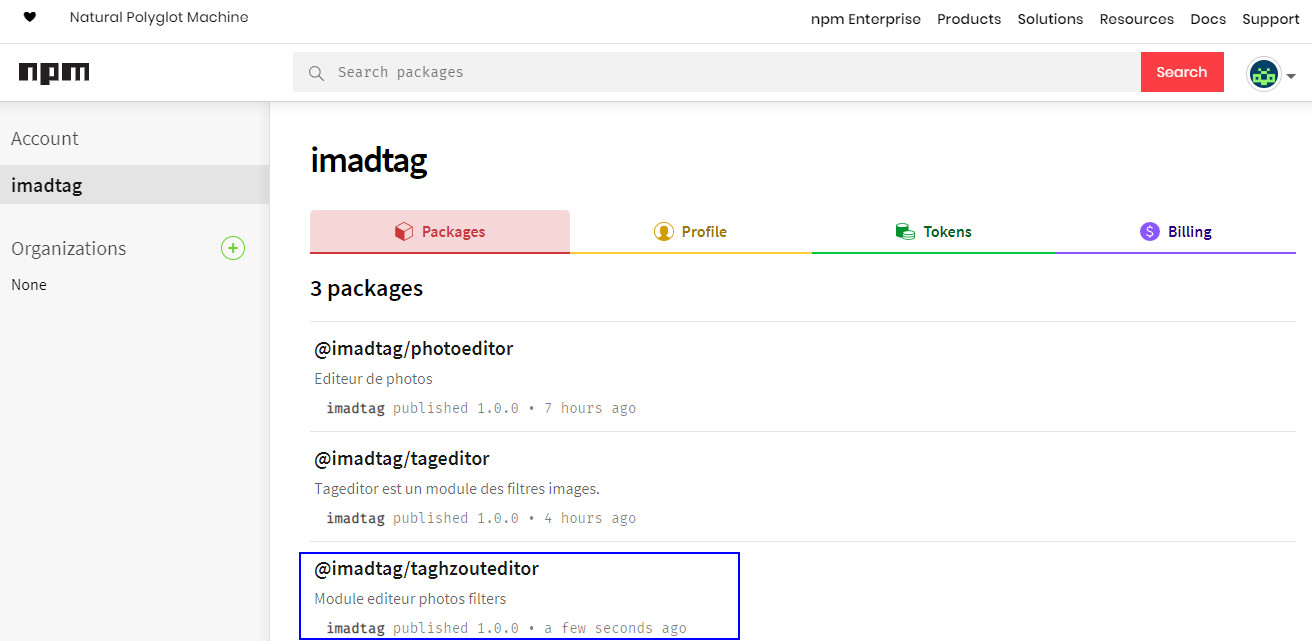Open the @imadtag/tageditor package
1312x641 pixels.
pos(402,459)
